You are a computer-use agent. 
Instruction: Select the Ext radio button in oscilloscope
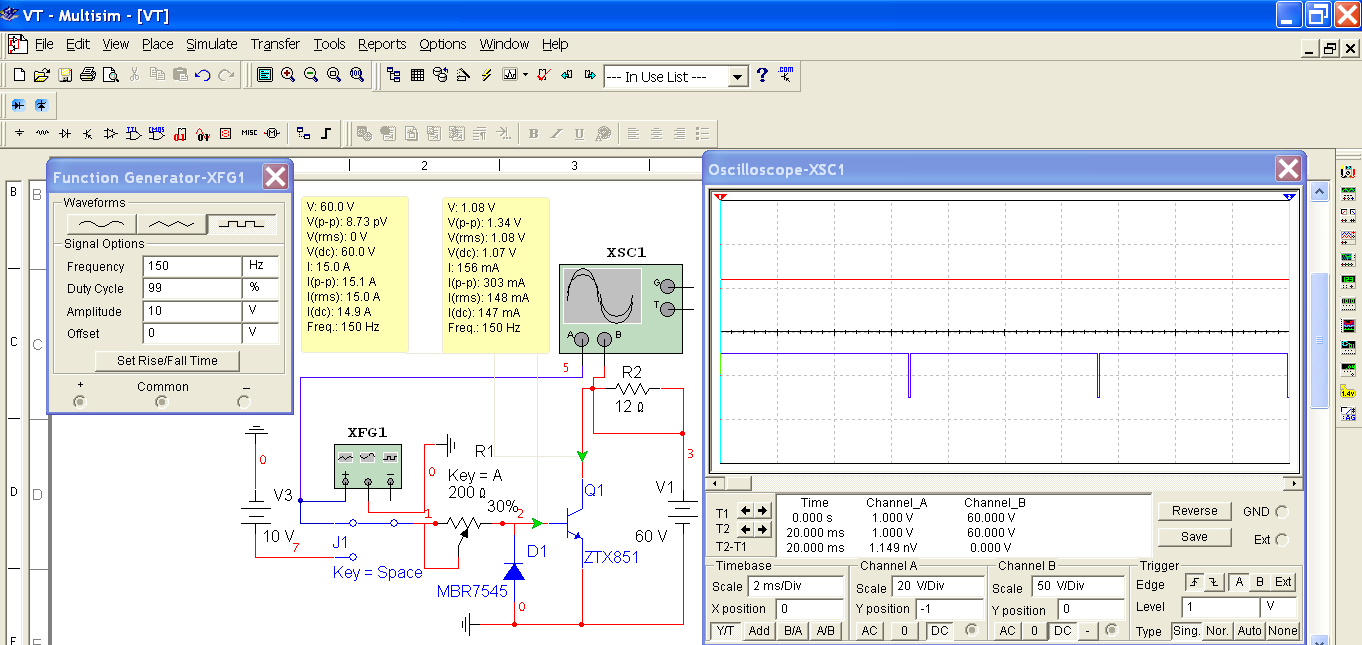[1282, 539]
